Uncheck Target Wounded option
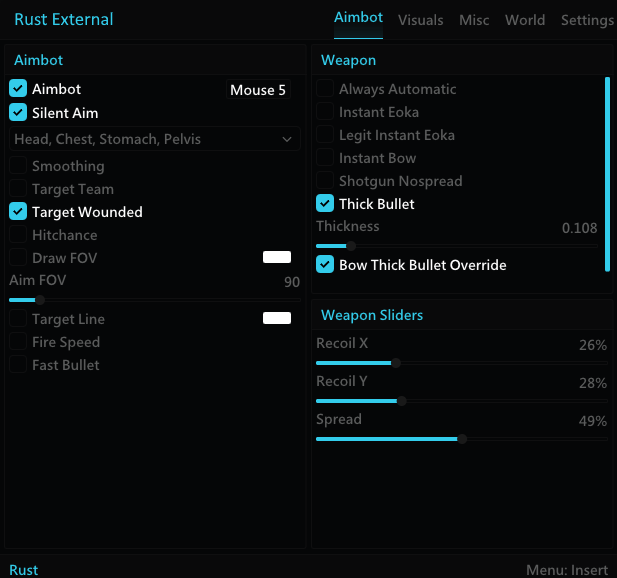The height and width of the screenshot is (578, 617). (x=18, y=212)
